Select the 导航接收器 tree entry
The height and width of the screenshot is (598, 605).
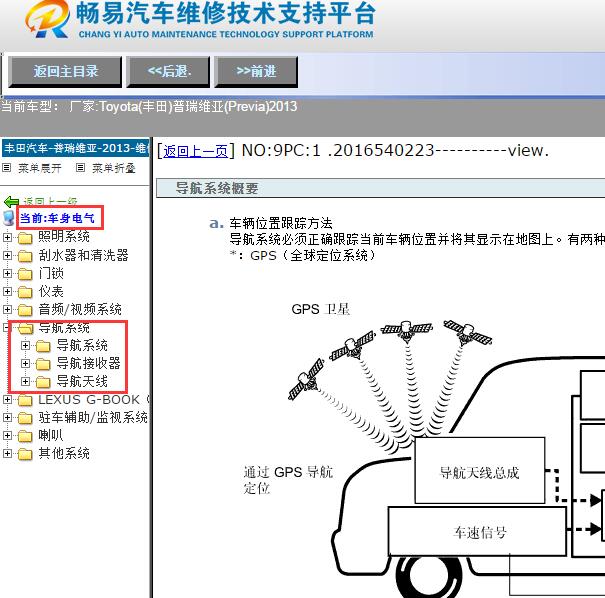point(89,363)
